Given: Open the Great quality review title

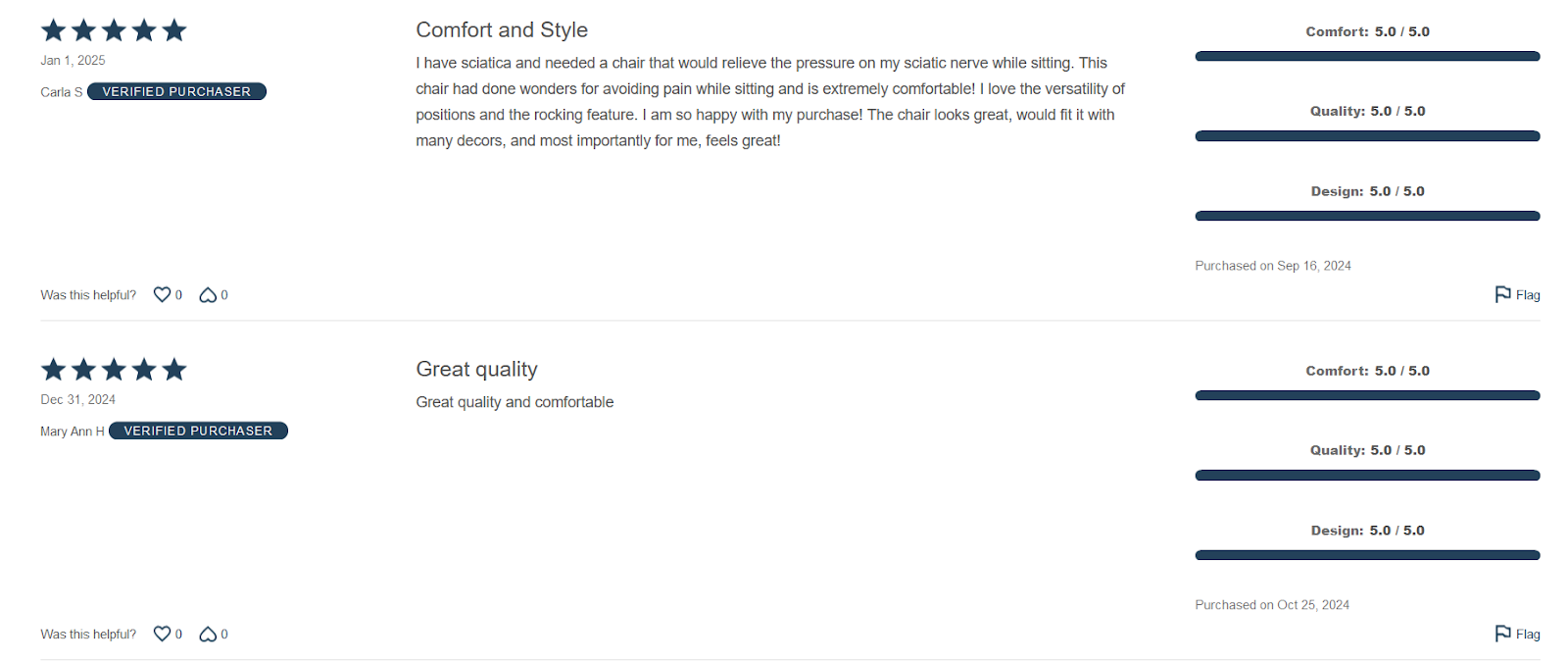Looking at the screenshot, I should click(x=476, y=369).
